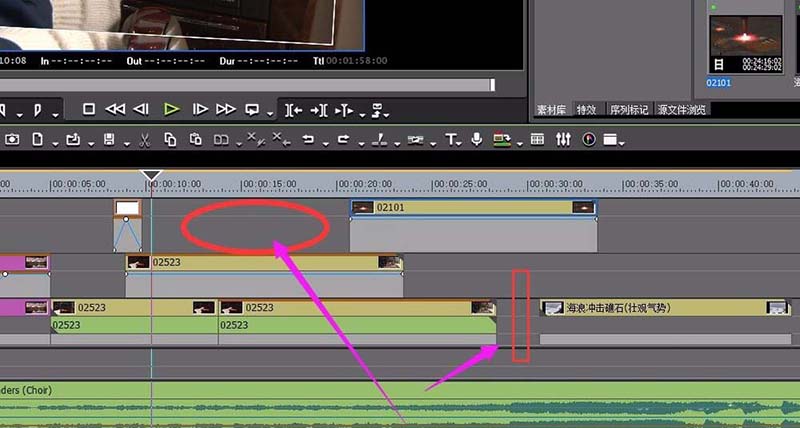800x428 pixels.
Task: Switch to the 序列标记 tab
Action: [629, 110]
